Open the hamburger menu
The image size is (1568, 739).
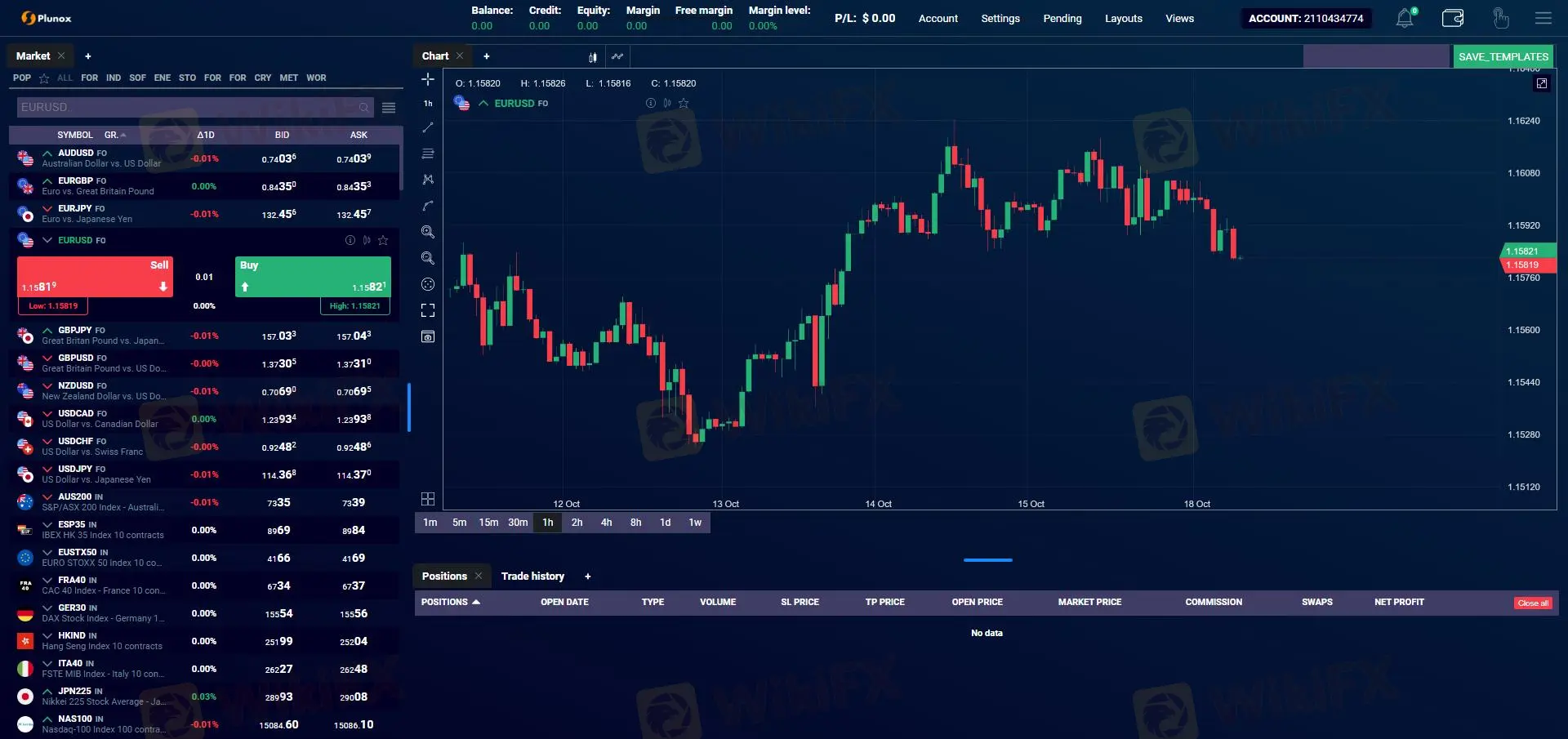[1544, 18]
